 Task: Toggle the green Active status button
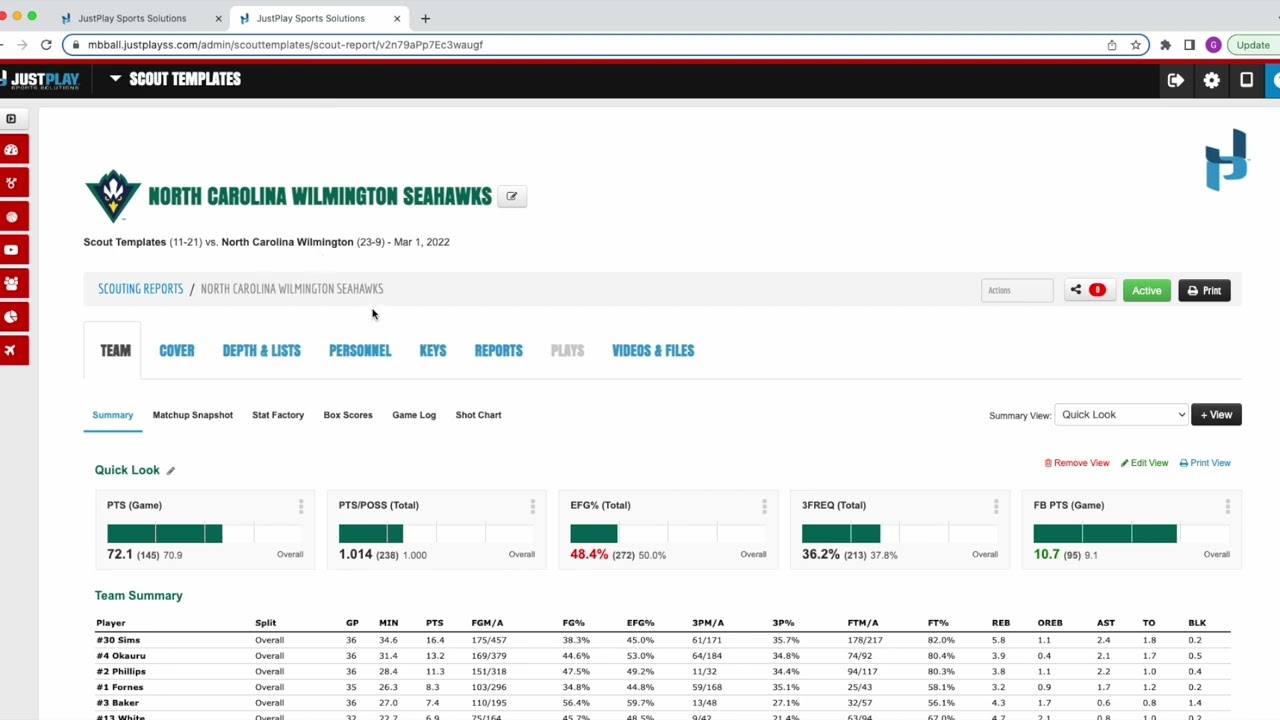(x=1146, y=290)
